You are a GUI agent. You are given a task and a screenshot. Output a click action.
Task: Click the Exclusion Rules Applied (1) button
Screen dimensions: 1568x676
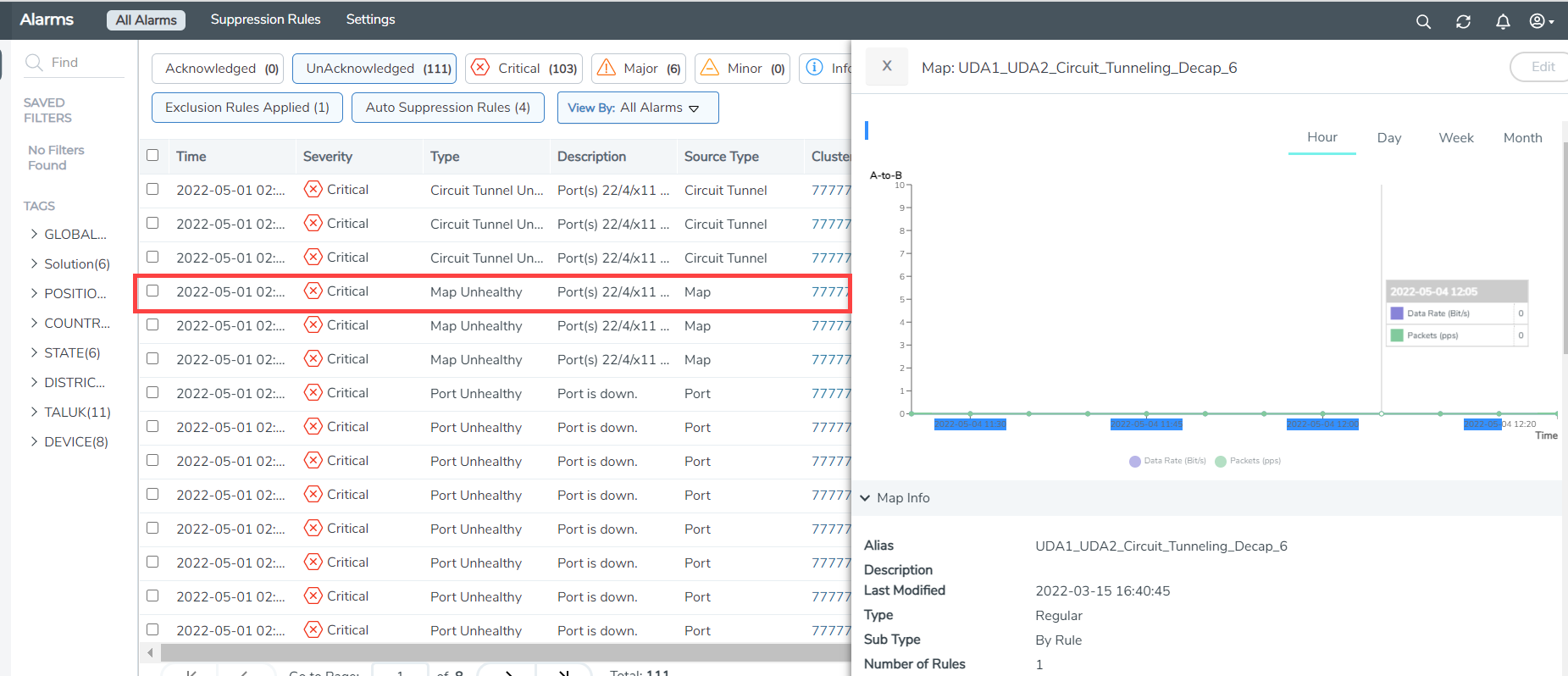[247, 108]
